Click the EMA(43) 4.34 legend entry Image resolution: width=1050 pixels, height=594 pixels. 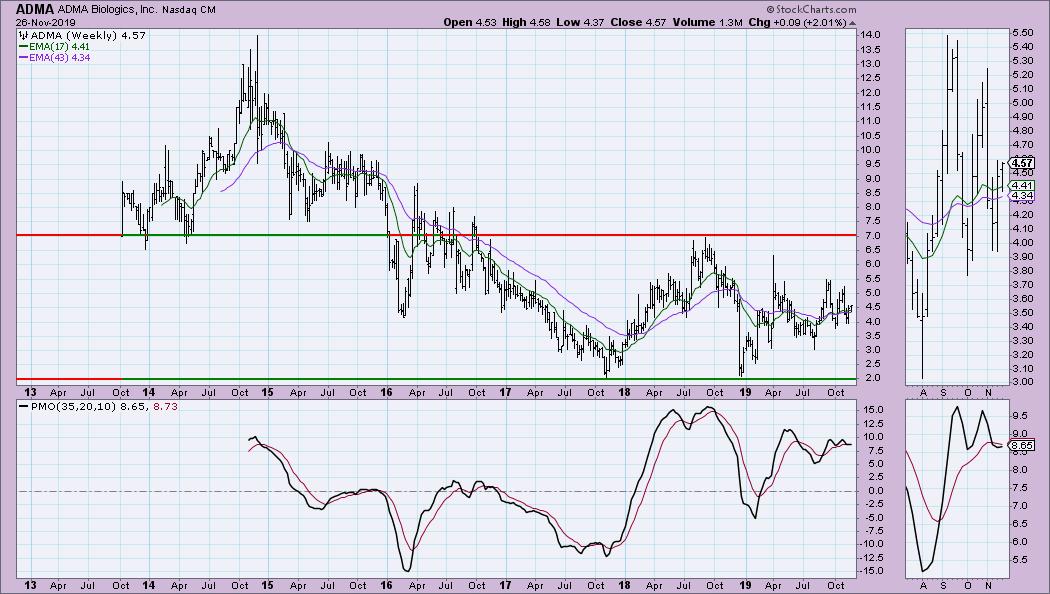coord(60,58)
